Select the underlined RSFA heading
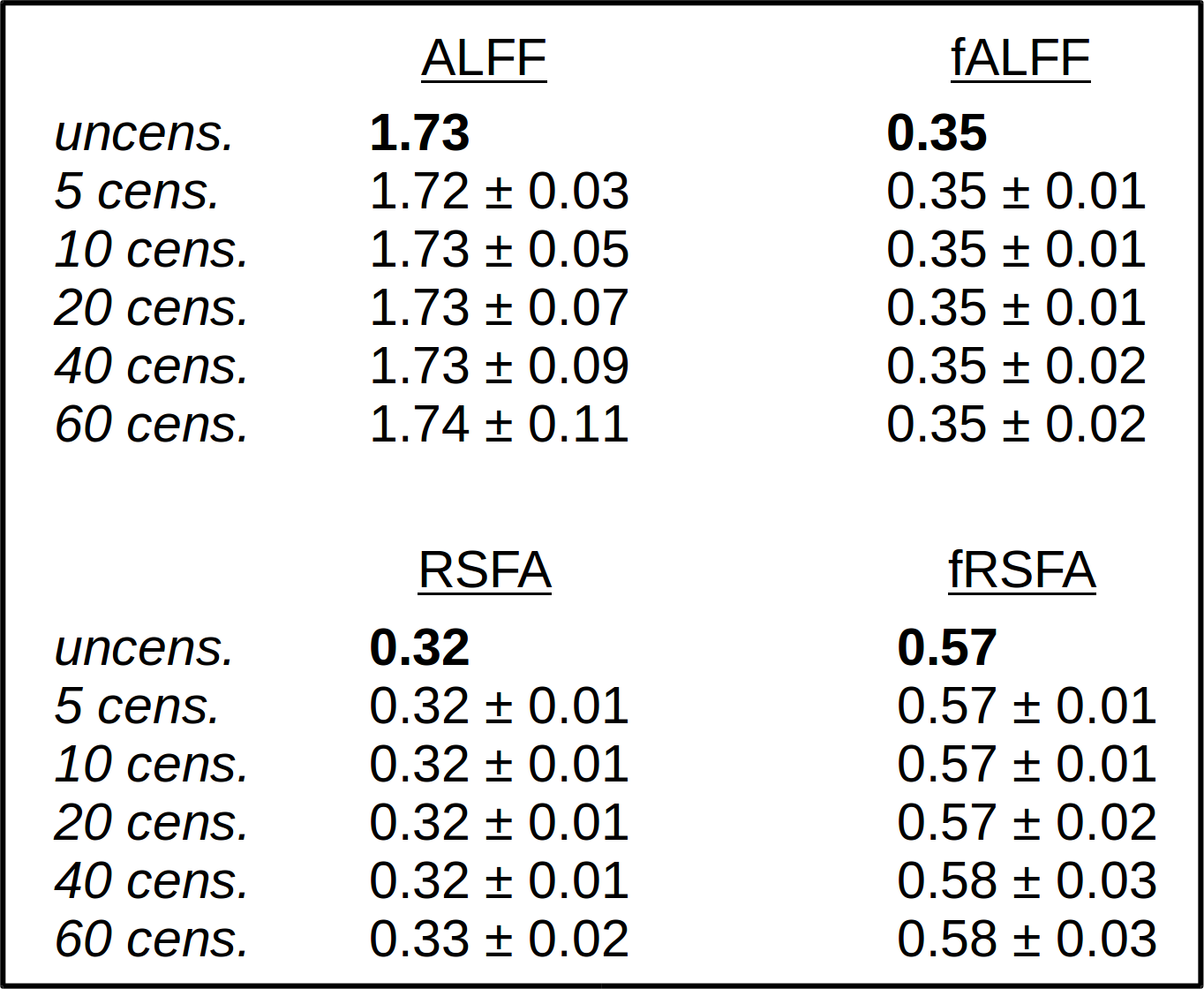 pyautogui.click(x=485, y=570)
